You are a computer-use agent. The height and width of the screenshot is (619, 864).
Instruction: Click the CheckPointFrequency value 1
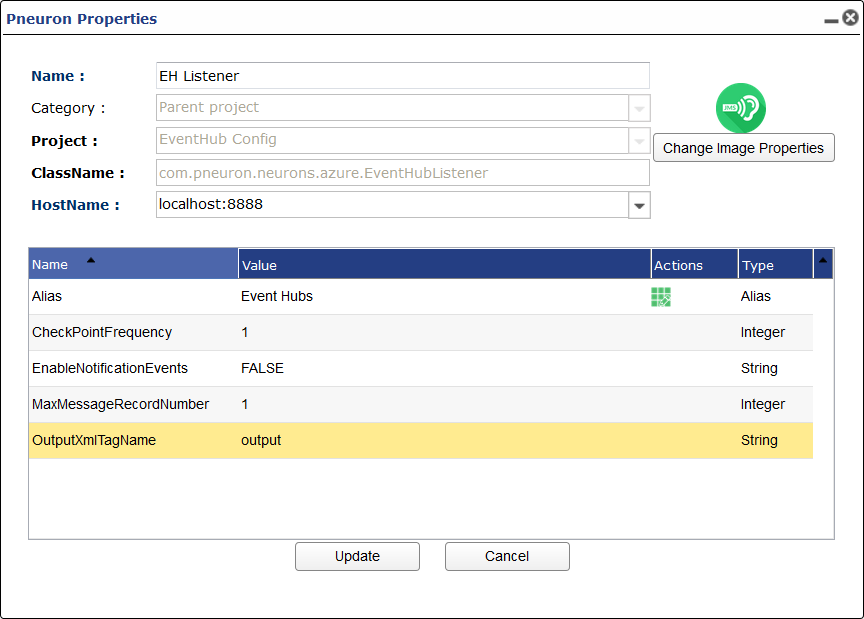coord(245,332)
